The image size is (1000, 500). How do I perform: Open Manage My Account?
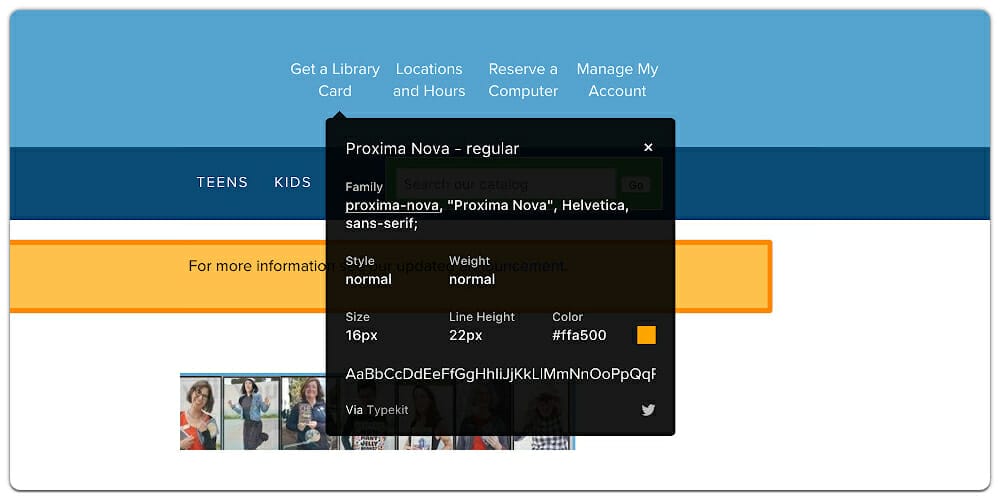[617, 80]
